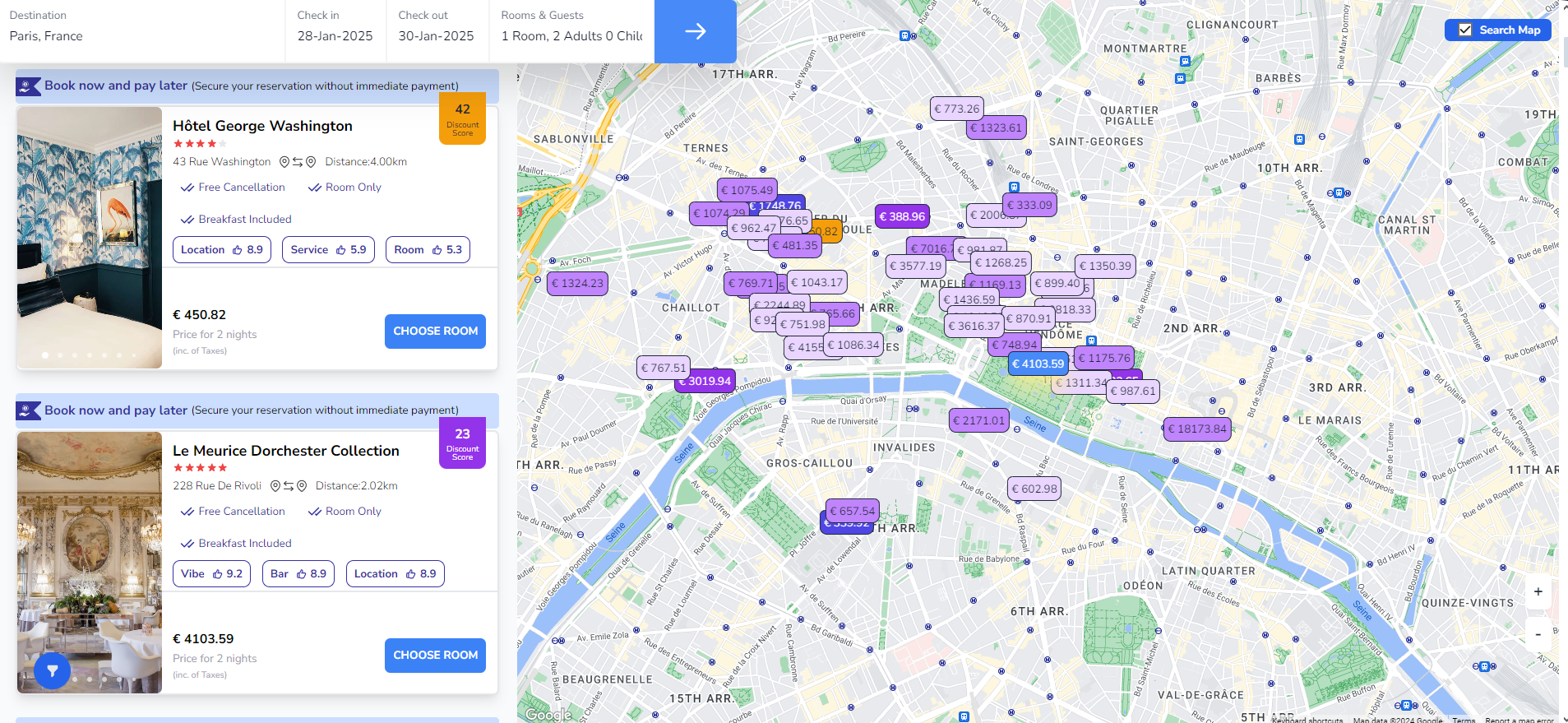The width and height of the screenshot is (1568, 723).
Task: Click the € 18173.84 map price marker
Action: (1197, 429)
